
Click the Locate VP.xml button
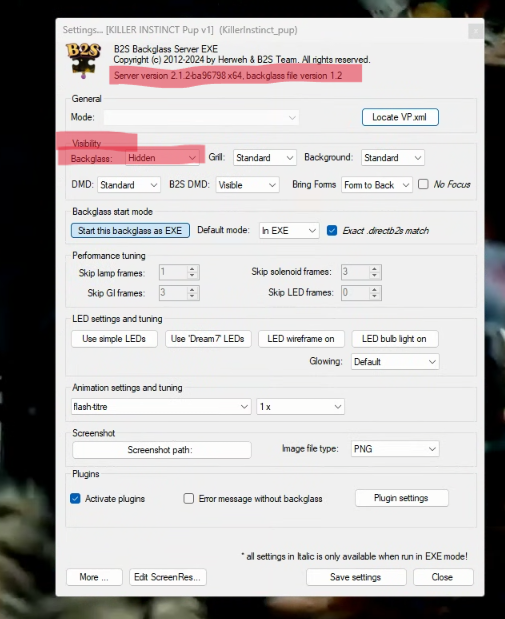[x=400, y=117]
